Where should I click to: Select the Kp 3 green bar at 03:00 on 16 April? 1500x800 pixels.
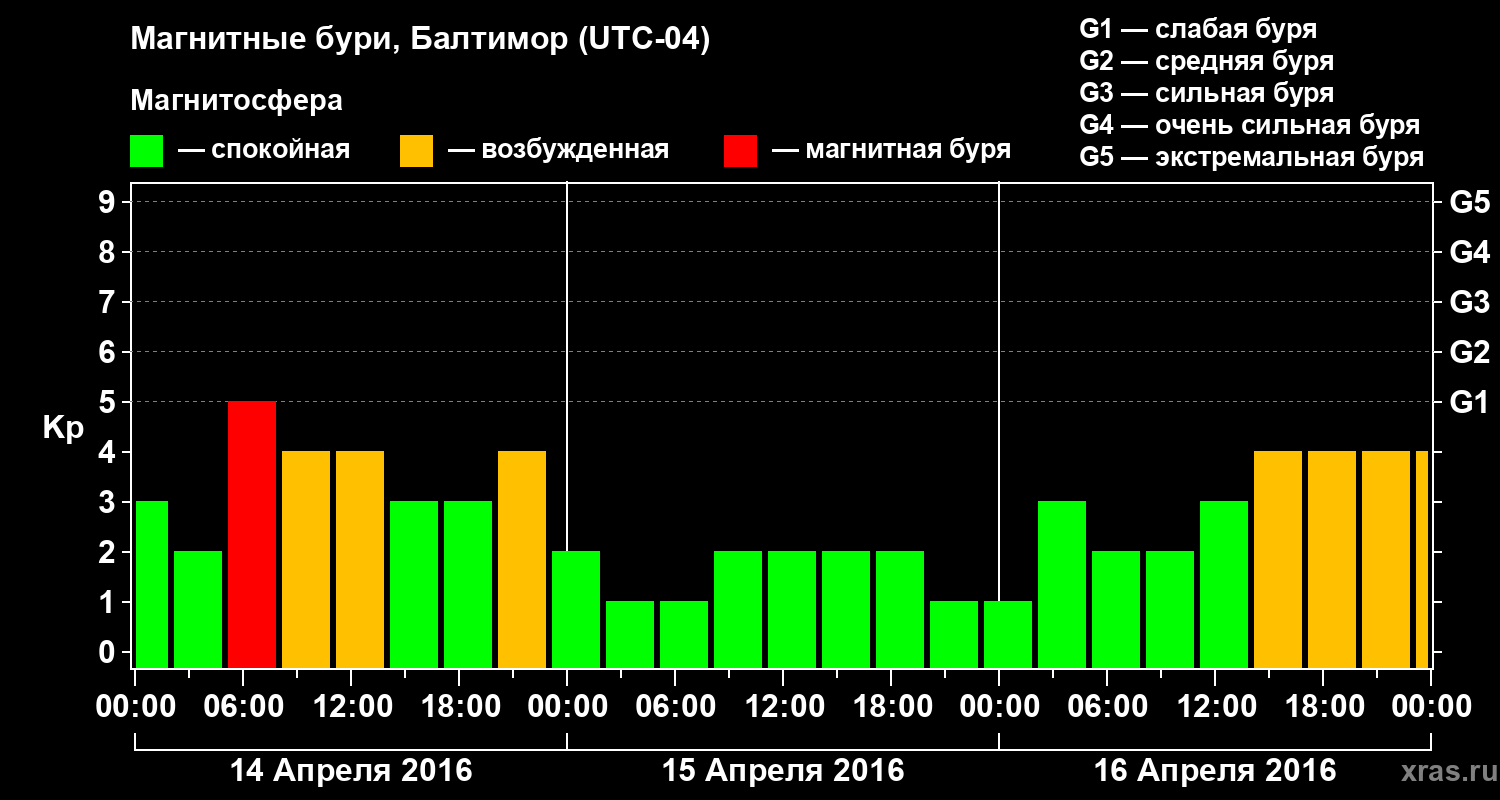pyautogui.click(x=1062, y=584)
